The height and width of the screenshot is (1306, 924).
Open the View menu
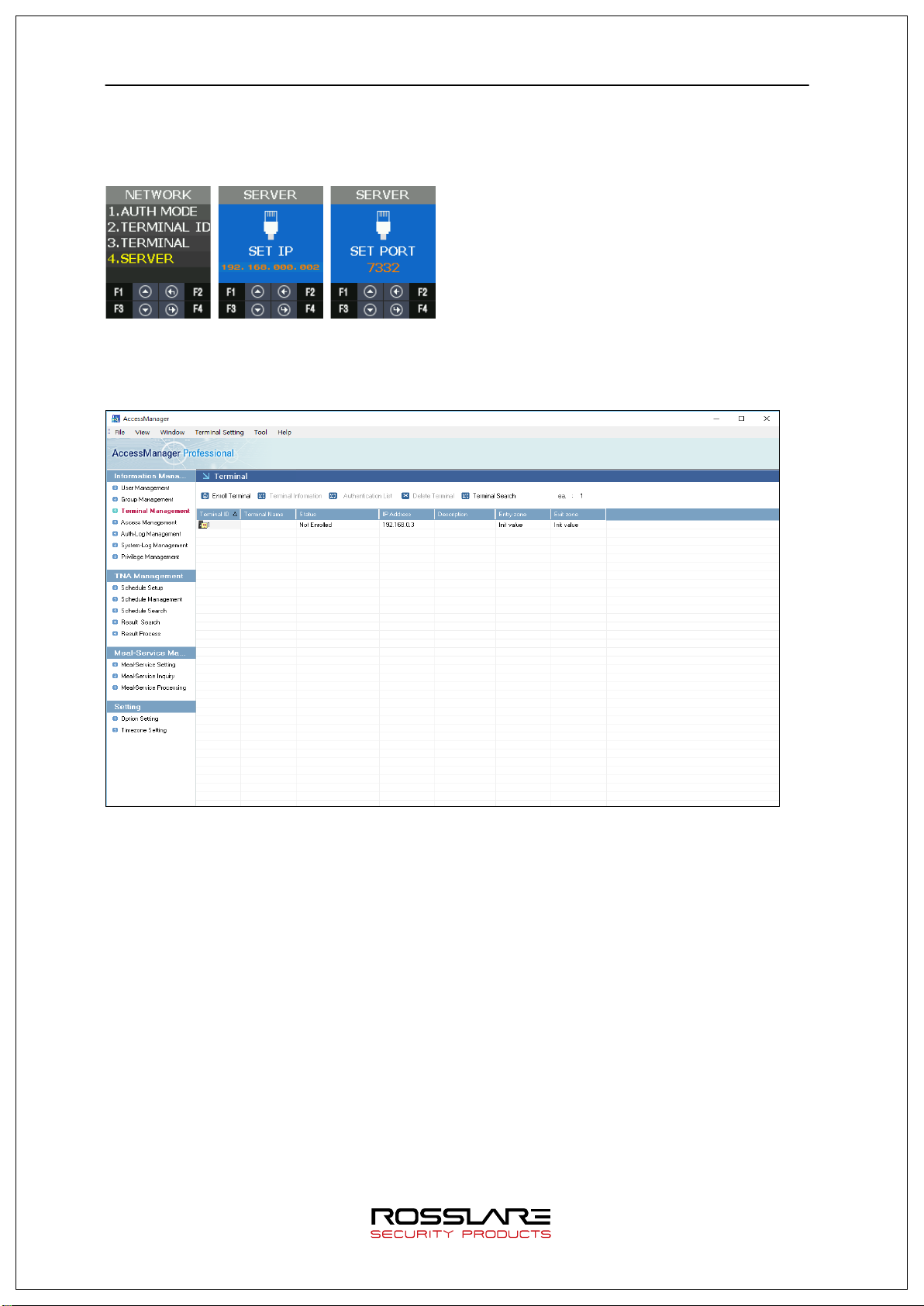pyautogui.click(x=143, y=432)
